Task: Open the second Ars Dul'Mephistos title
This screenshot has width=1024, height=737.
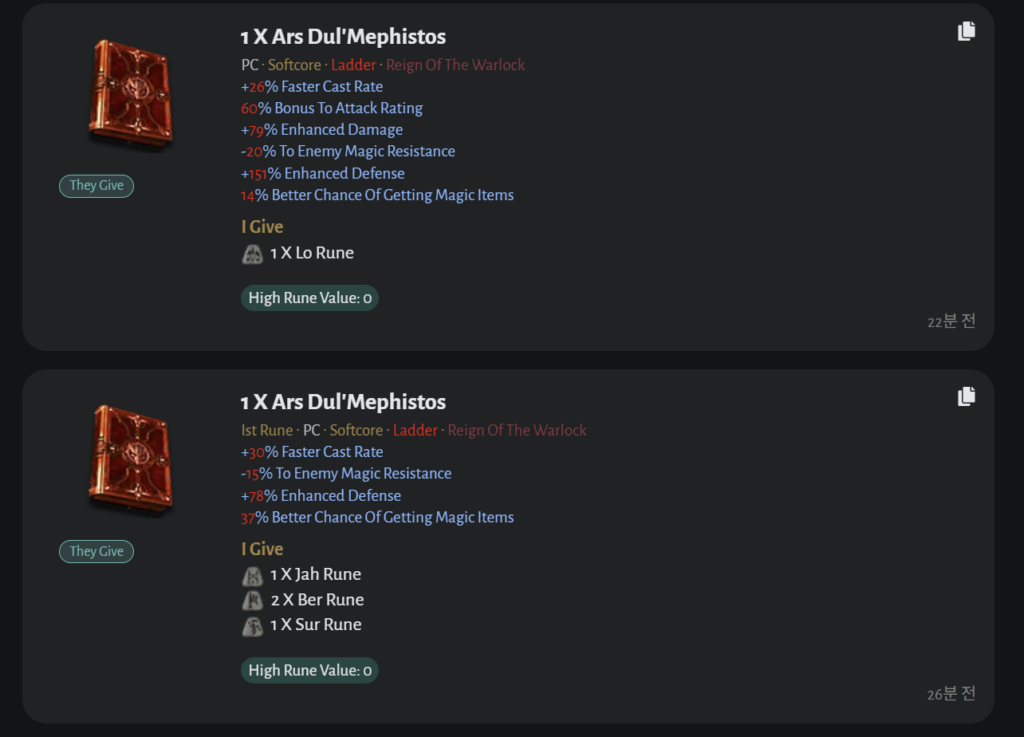Action: pyautogui.click(x=343, y=402)
